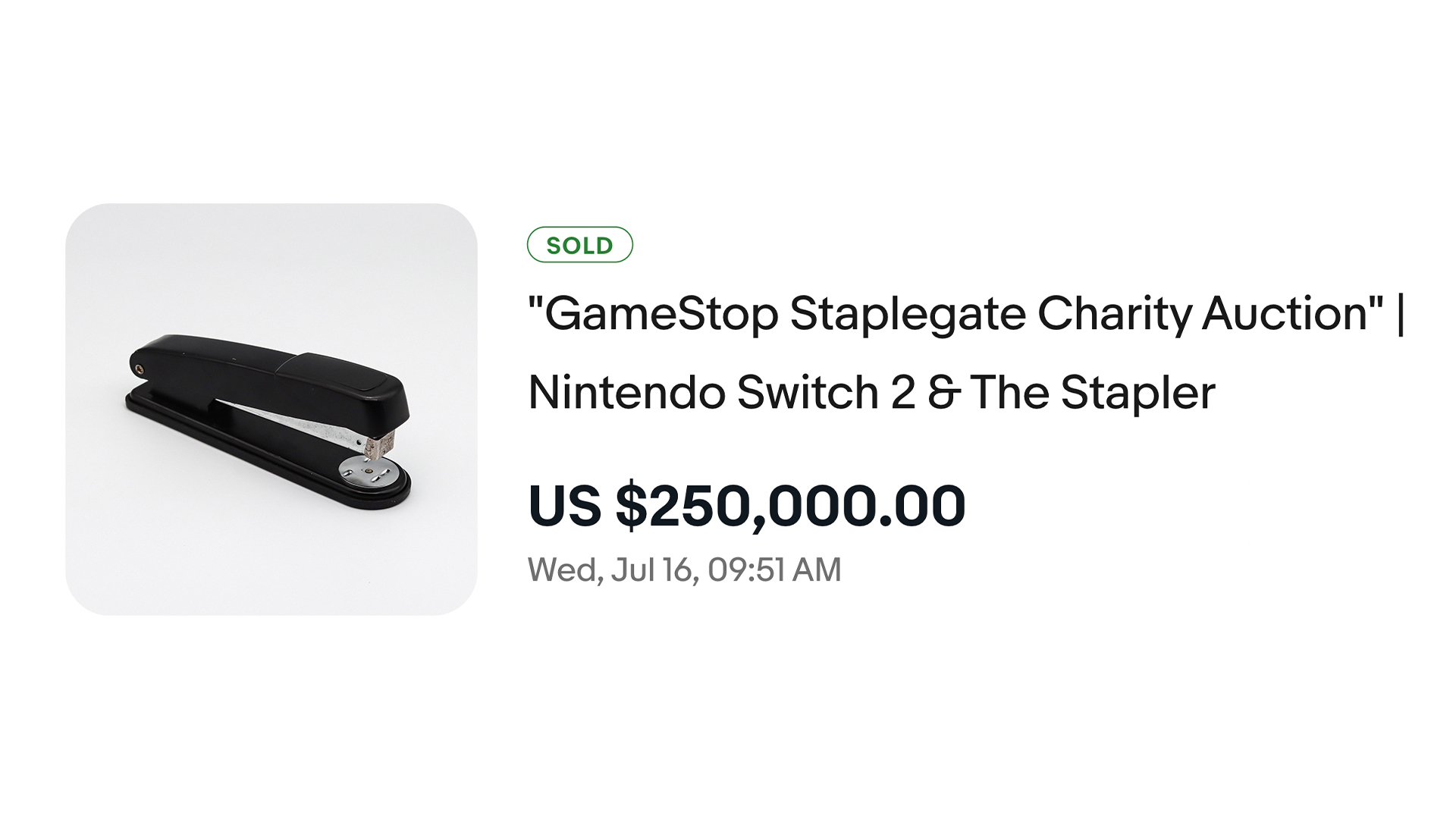Click "Nintendo" in the listing title
The image size is (1456, 819).
coord(627,393)
